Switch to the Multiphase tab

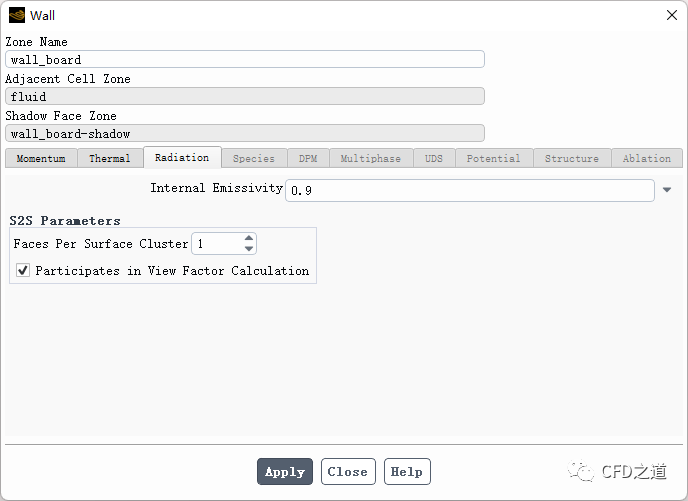[370, 158]
